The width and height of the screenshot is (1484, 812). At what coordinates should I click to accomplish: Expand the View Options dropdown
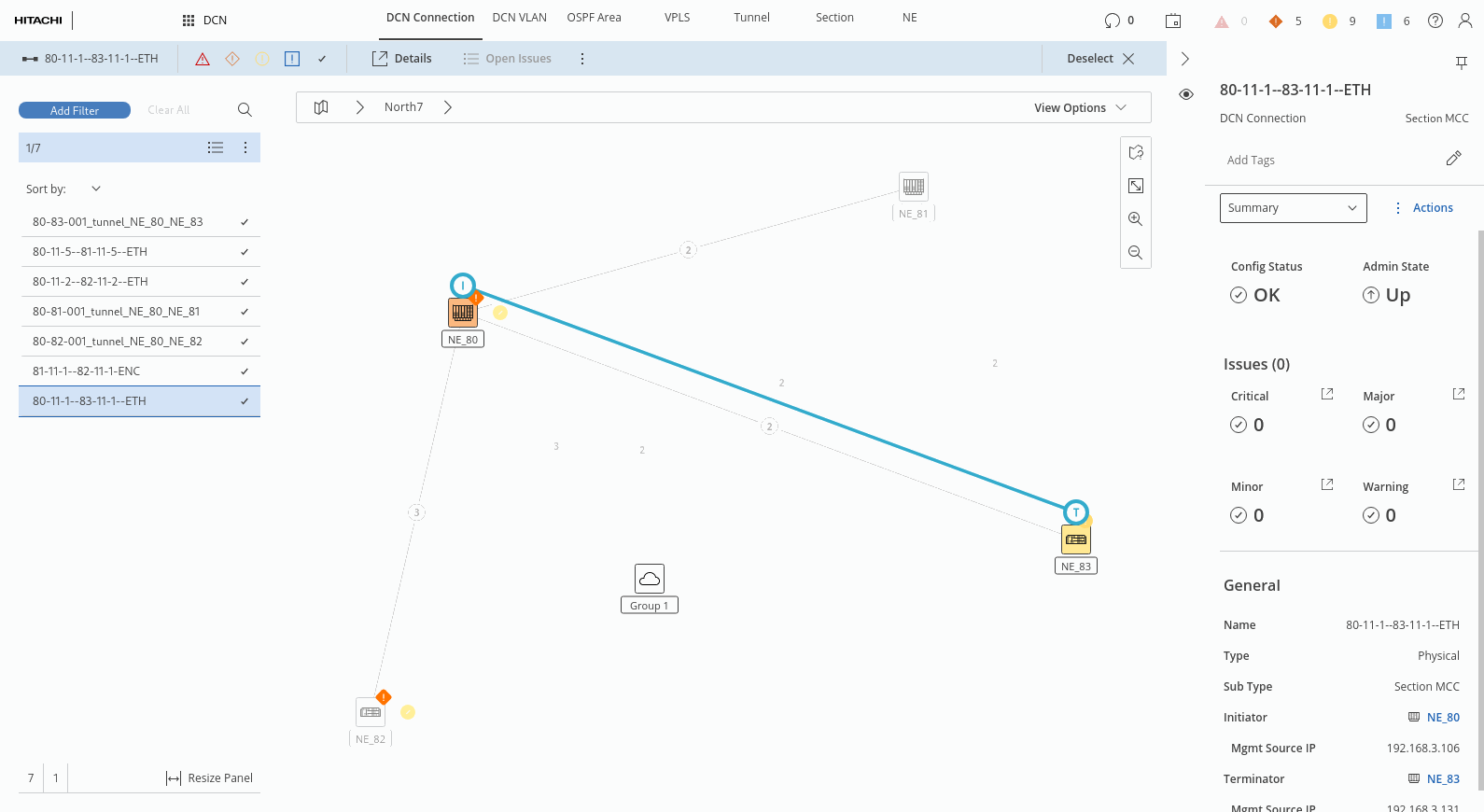pyautogui.click(x=1080, y=107)
